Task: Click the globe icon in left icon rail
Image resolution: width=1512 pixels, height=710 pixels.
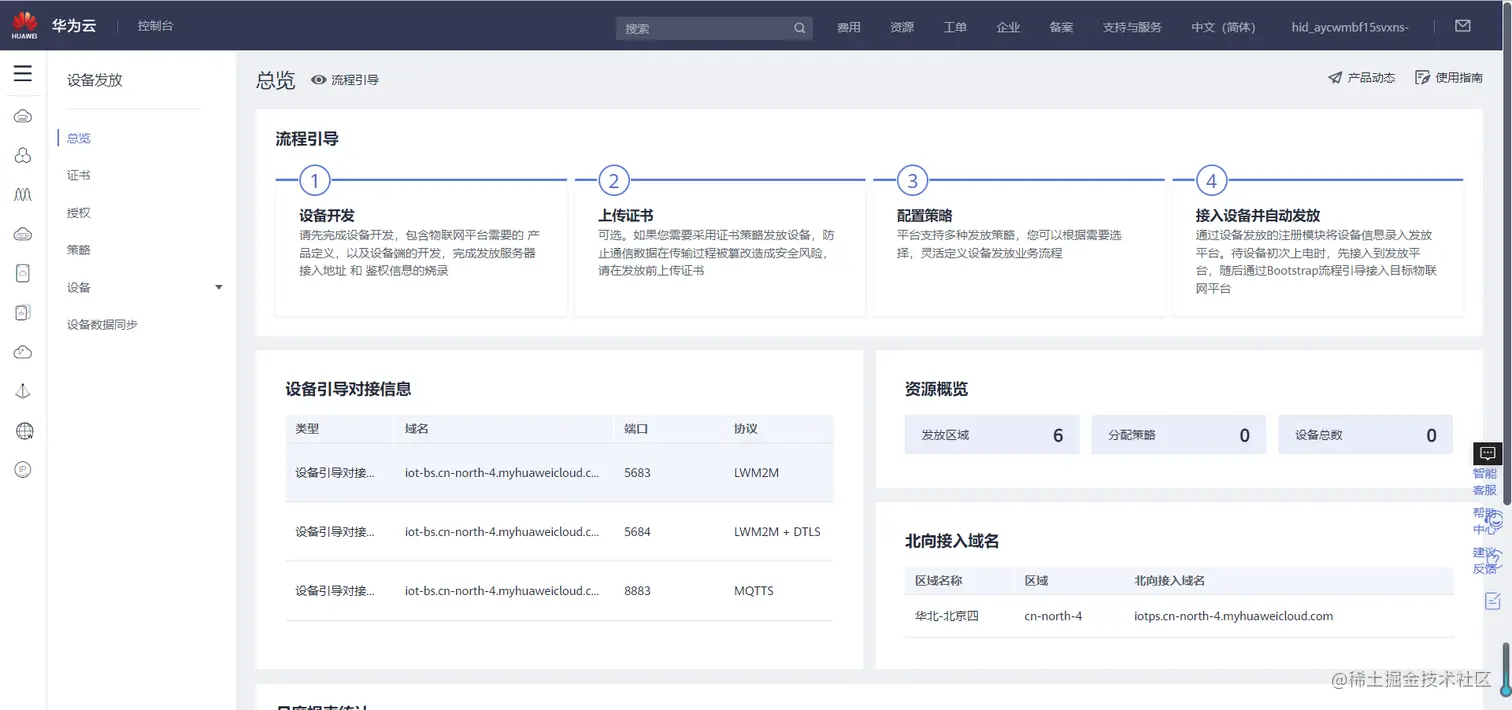Action: [x=23, y=430]
